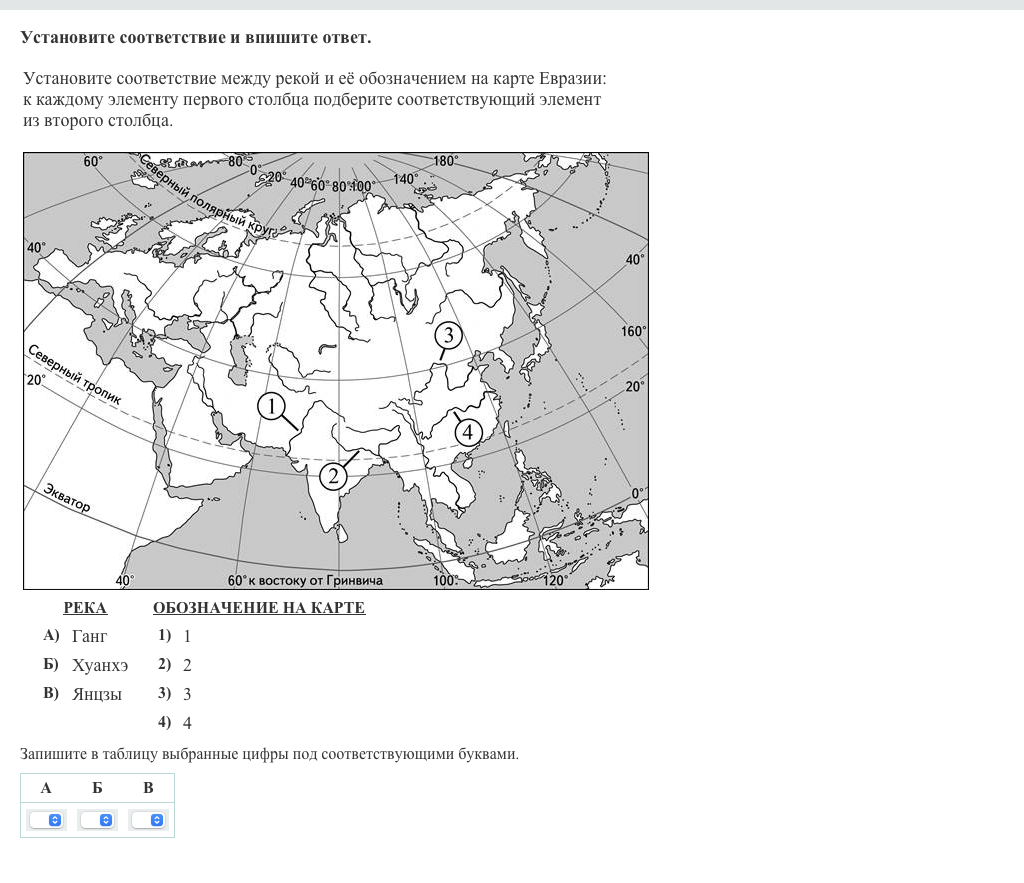Click the '60° к востоку от Гринвича' label
The width and height of the screenshot is (1024, 883).
click(305, 580)
